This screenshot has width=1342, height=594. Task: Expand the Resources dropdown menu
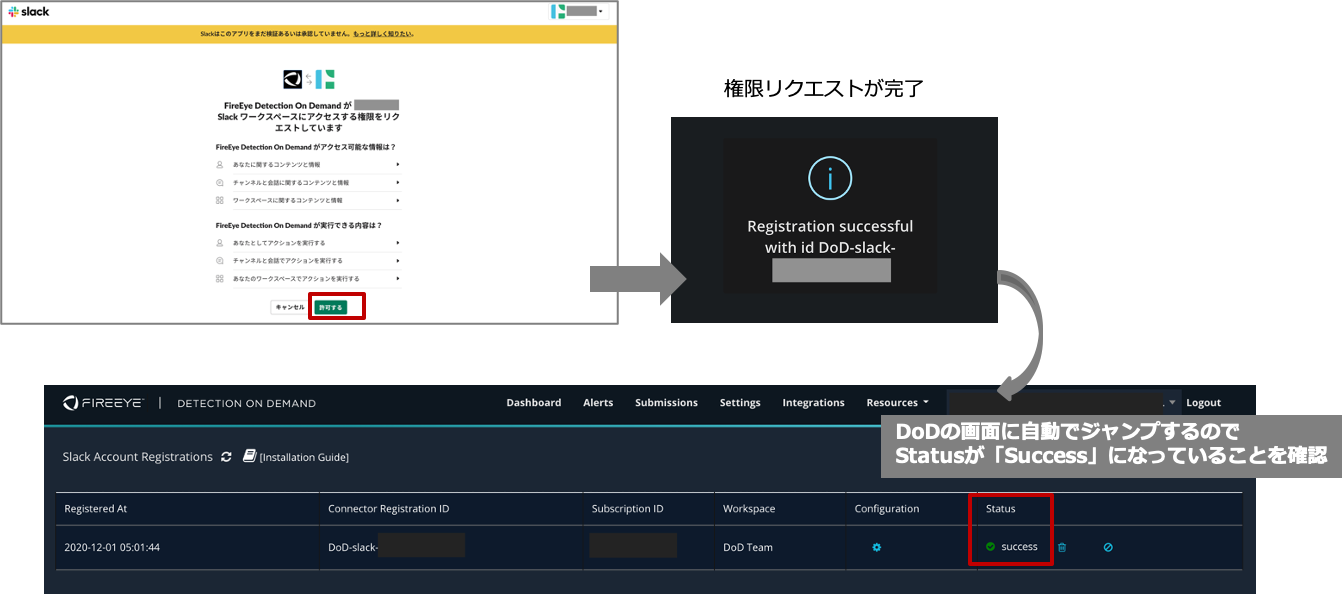point(897,403)
